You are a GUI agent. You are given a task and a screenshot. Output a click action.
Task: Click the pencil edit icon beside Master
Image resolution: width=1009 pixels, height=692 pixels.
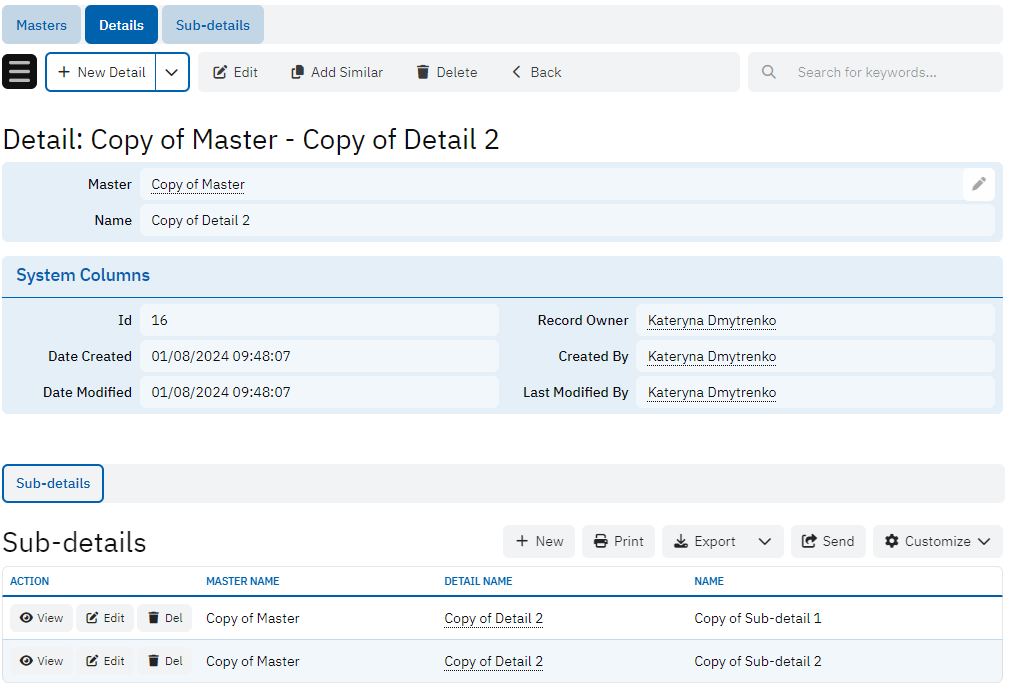[x=979, y=184]
